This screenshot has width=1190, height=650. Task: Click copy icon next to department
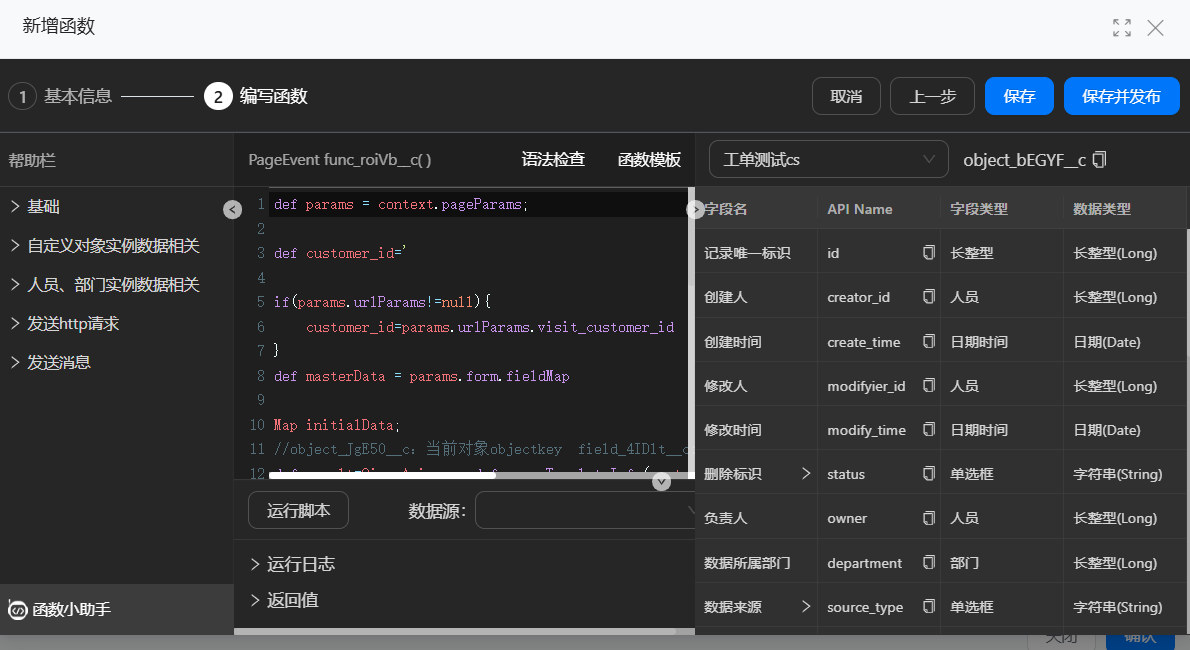pos(929,563)
